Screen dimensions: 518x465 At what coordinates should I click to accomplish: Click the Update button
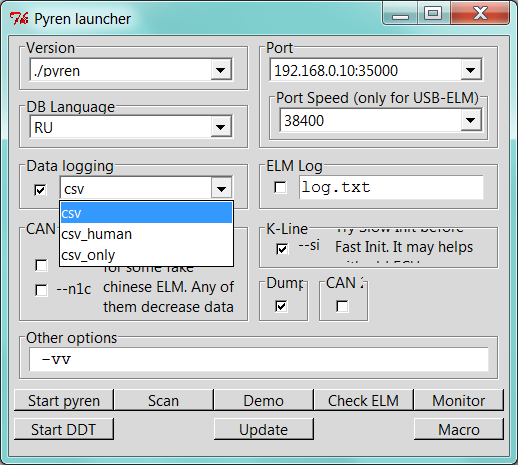point(263,429)
